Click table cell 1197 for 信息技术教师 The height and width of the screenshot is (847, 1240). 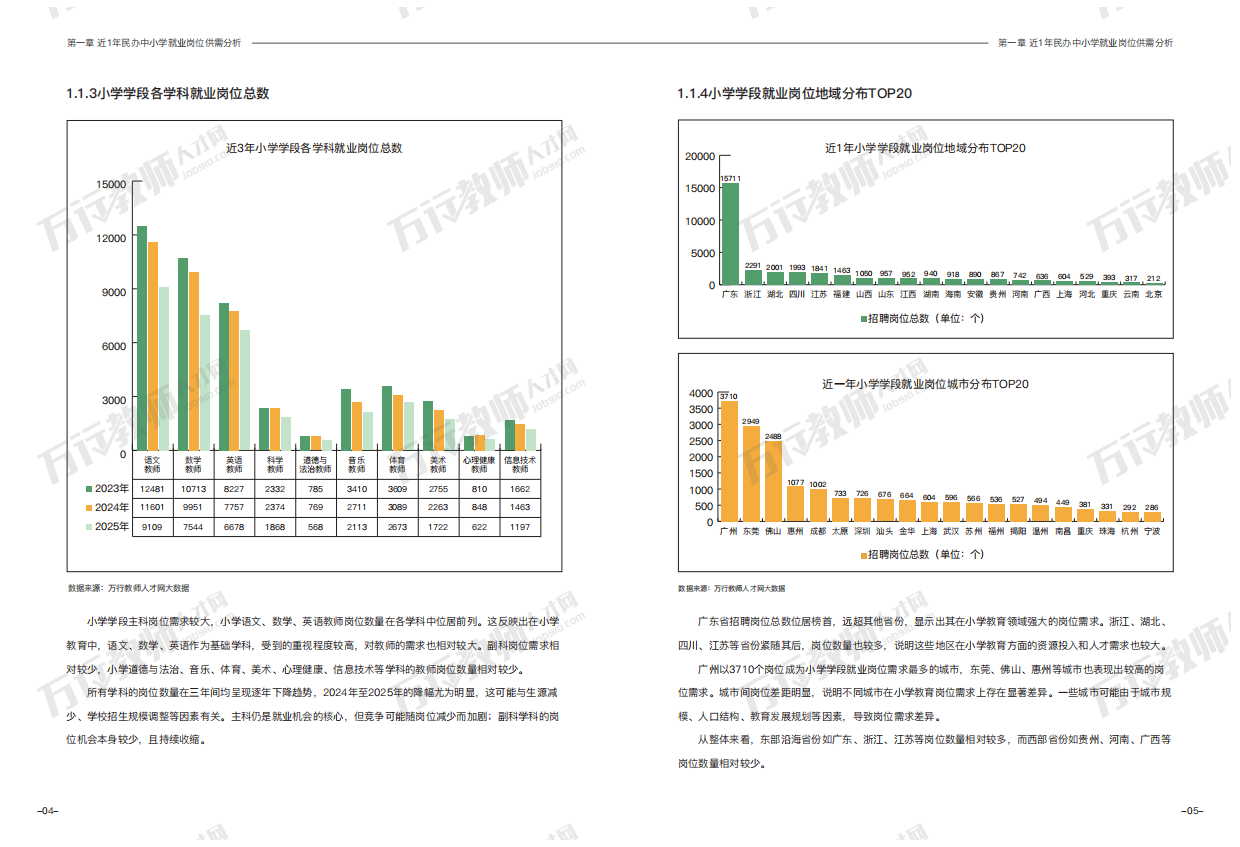point(520,527)
